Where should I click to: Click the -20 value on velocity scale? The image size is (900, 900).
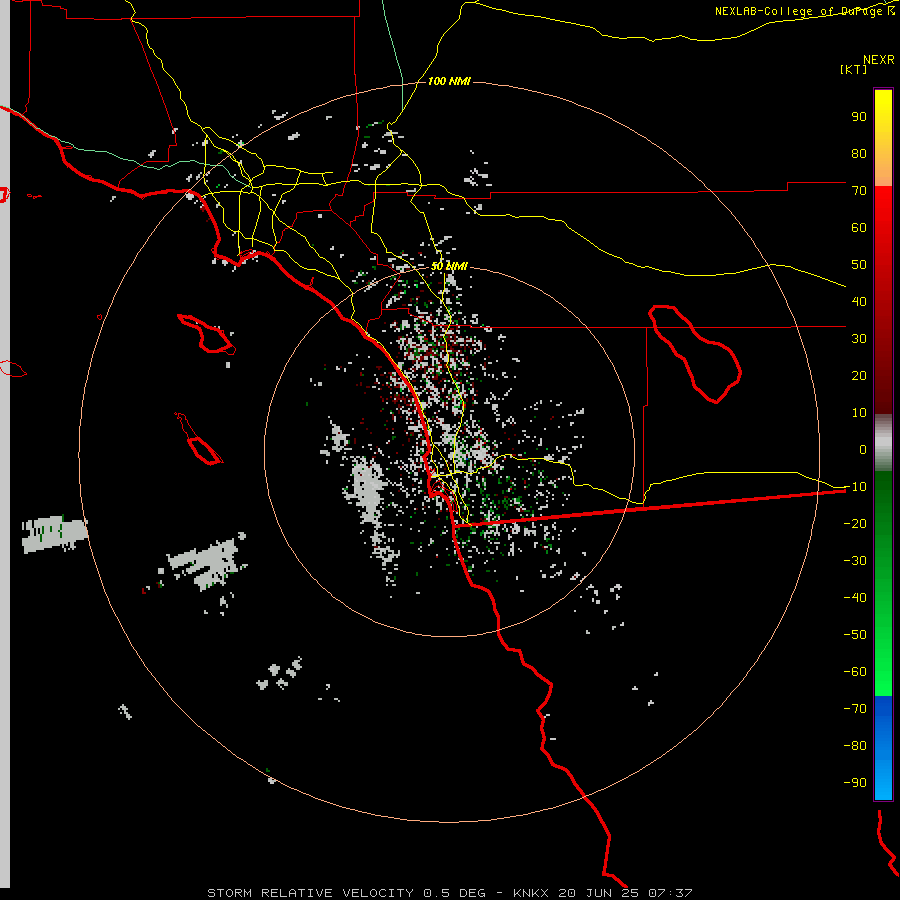click(855, 524)
